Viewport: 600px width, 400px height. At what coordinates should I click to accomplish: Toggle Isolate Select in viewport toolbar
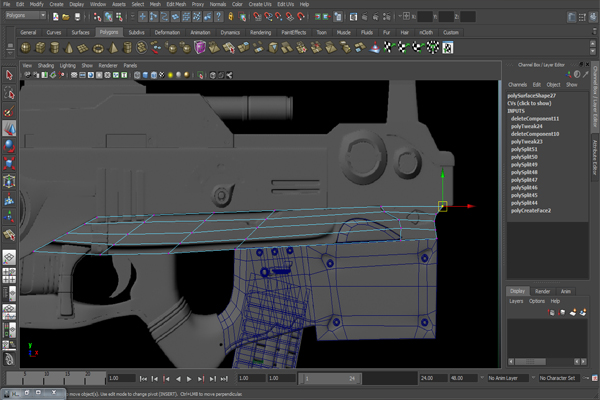pos(200,75)
